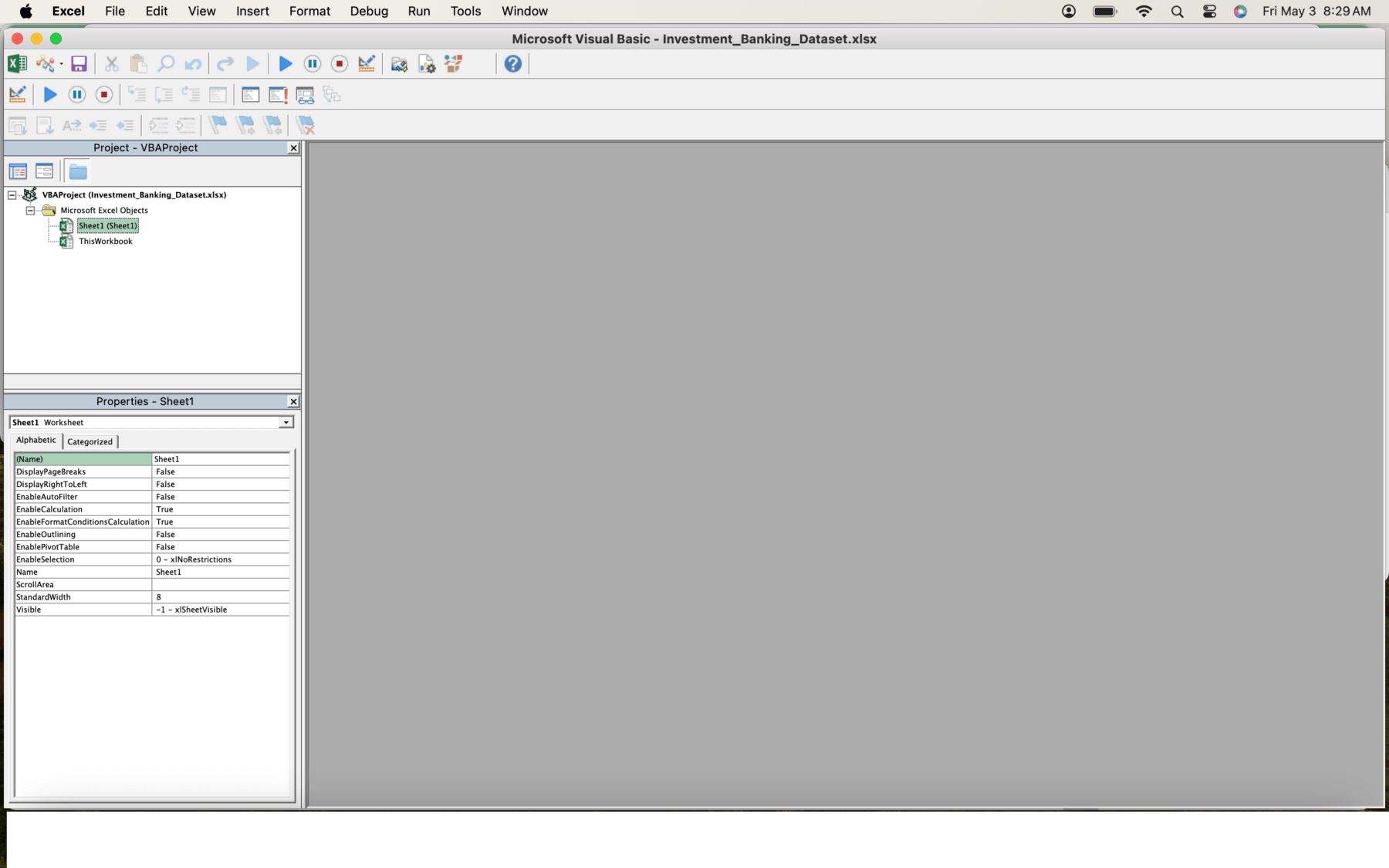Close the Project - VBAProject pane

pyautogui.click(x=293, y=148)
